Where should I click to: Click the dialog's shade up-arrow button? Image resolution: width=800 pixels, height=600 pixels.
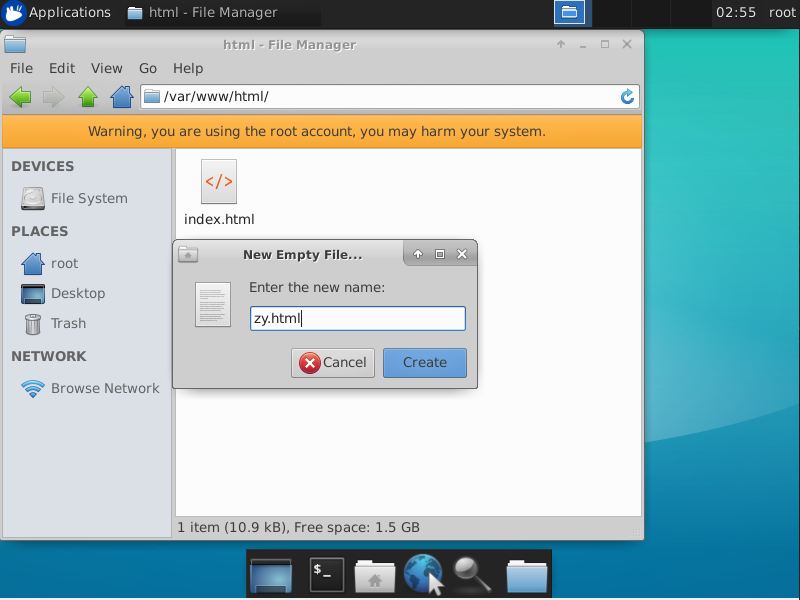click(x=418, y=254)
